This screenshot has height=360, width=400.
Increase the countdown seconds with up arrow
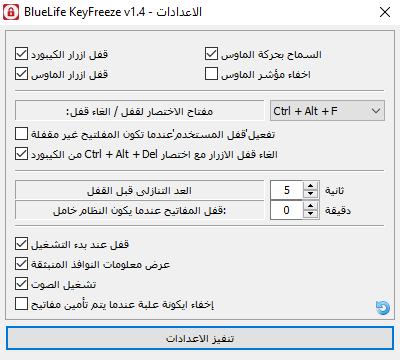tap(310, 186)
